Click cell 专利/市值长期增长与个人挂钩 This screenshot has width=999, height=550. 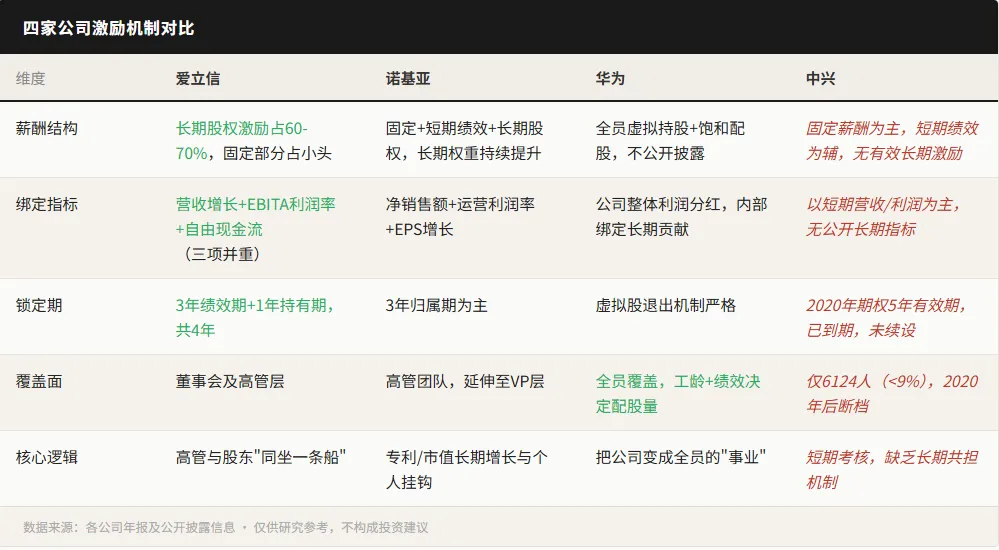466,469
